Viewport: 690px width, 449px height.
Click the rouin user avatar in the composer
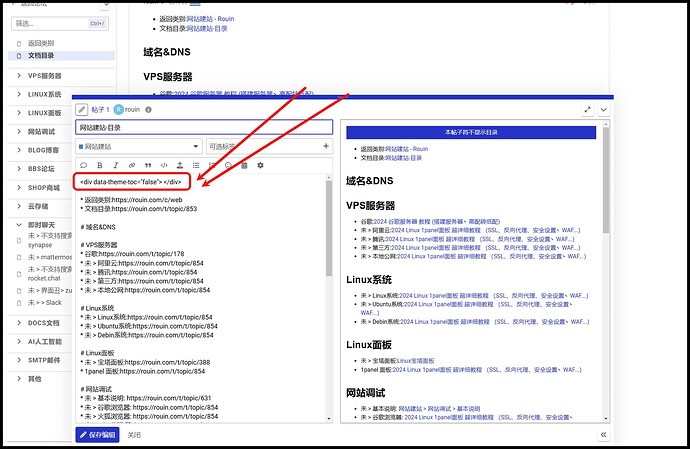coord(118,110)
